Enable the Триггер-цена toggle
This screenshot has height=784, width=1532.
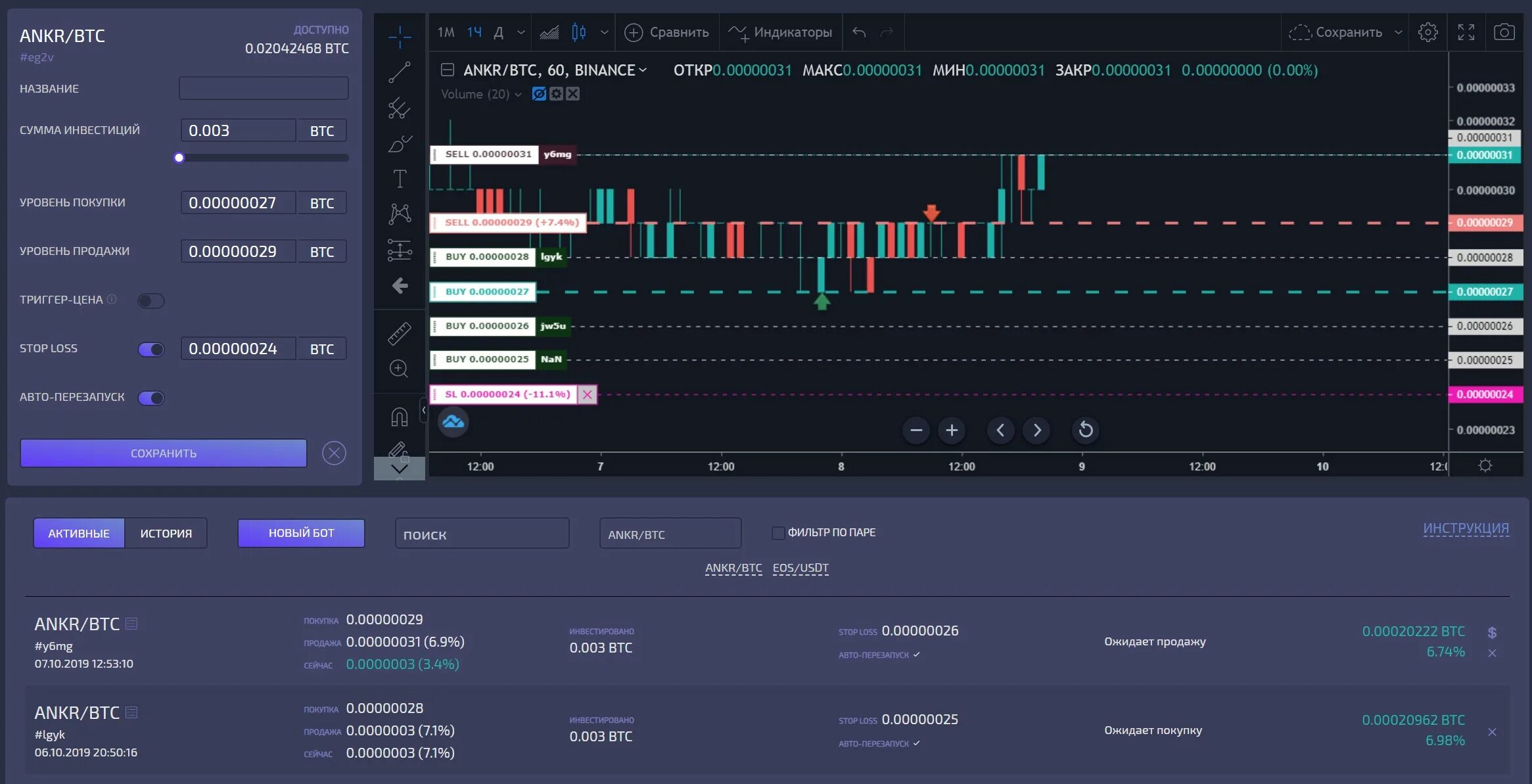pyautogui.click(x=151, y=300)
